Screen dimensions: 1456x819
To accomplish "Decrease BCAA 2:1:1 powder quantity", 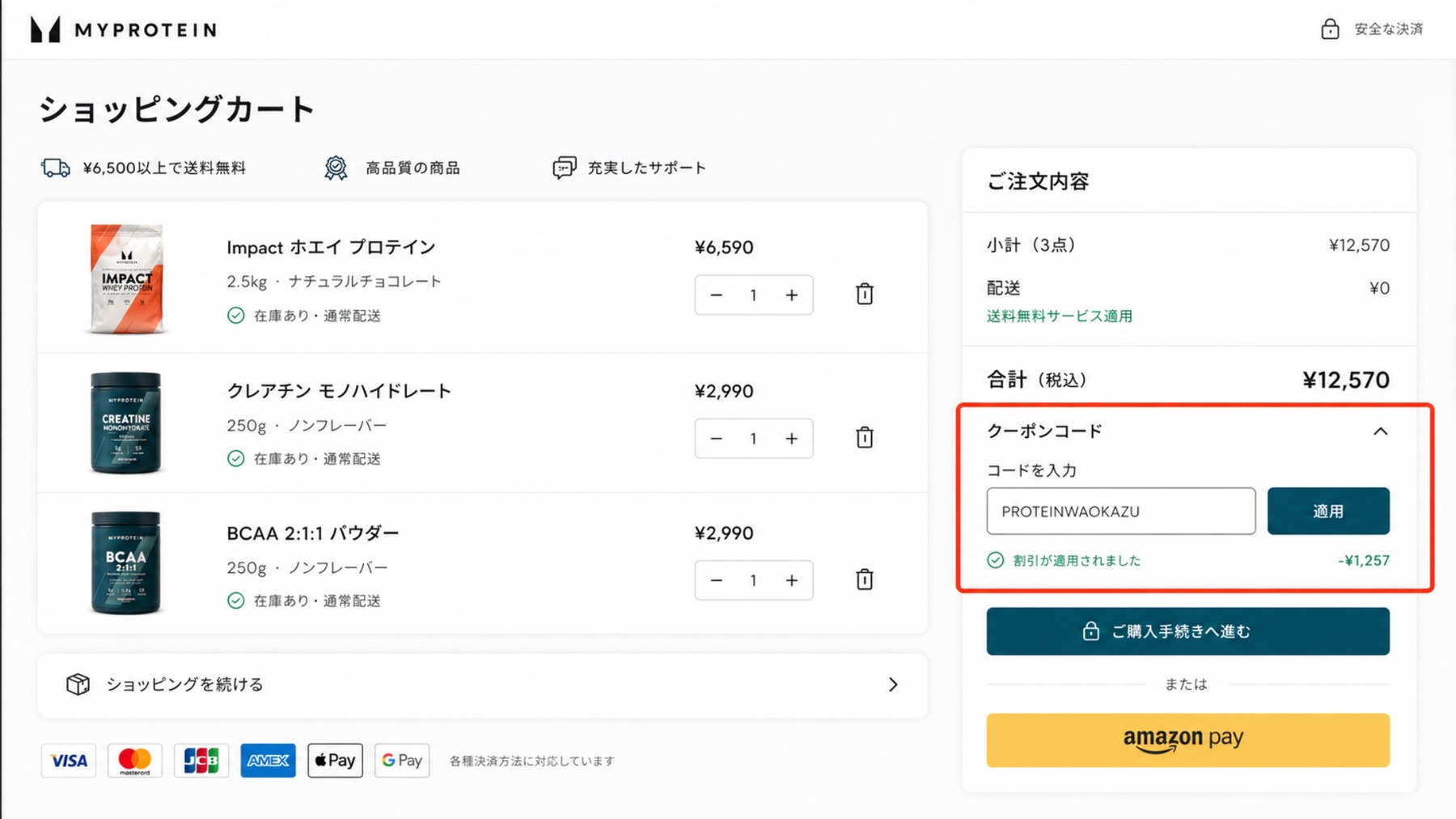I will point(716,580).
